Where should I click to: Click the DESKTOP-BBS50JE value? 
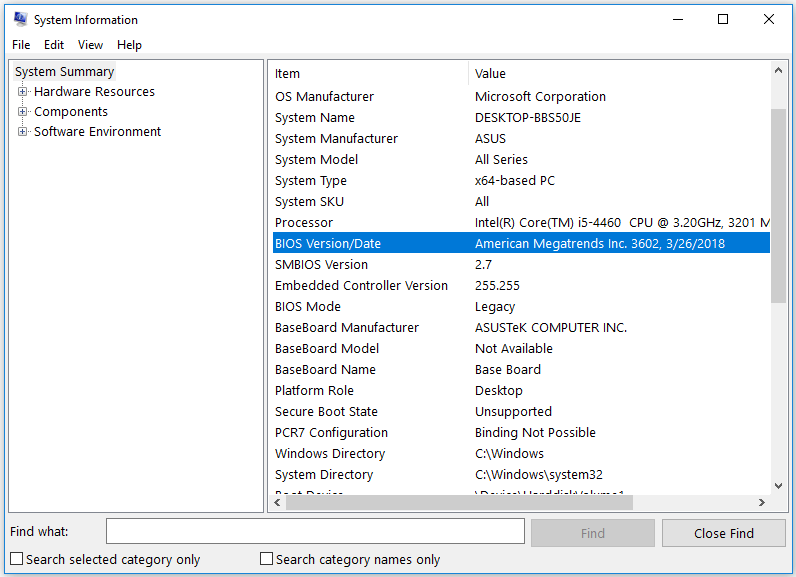(x=528, y=118)
